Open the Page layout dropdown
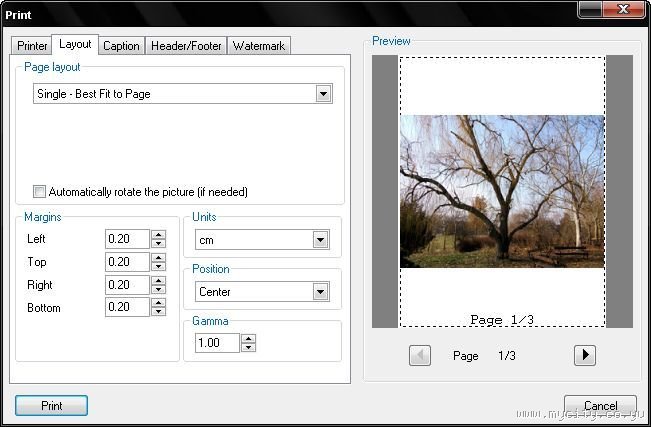 (x=323, y=94)
